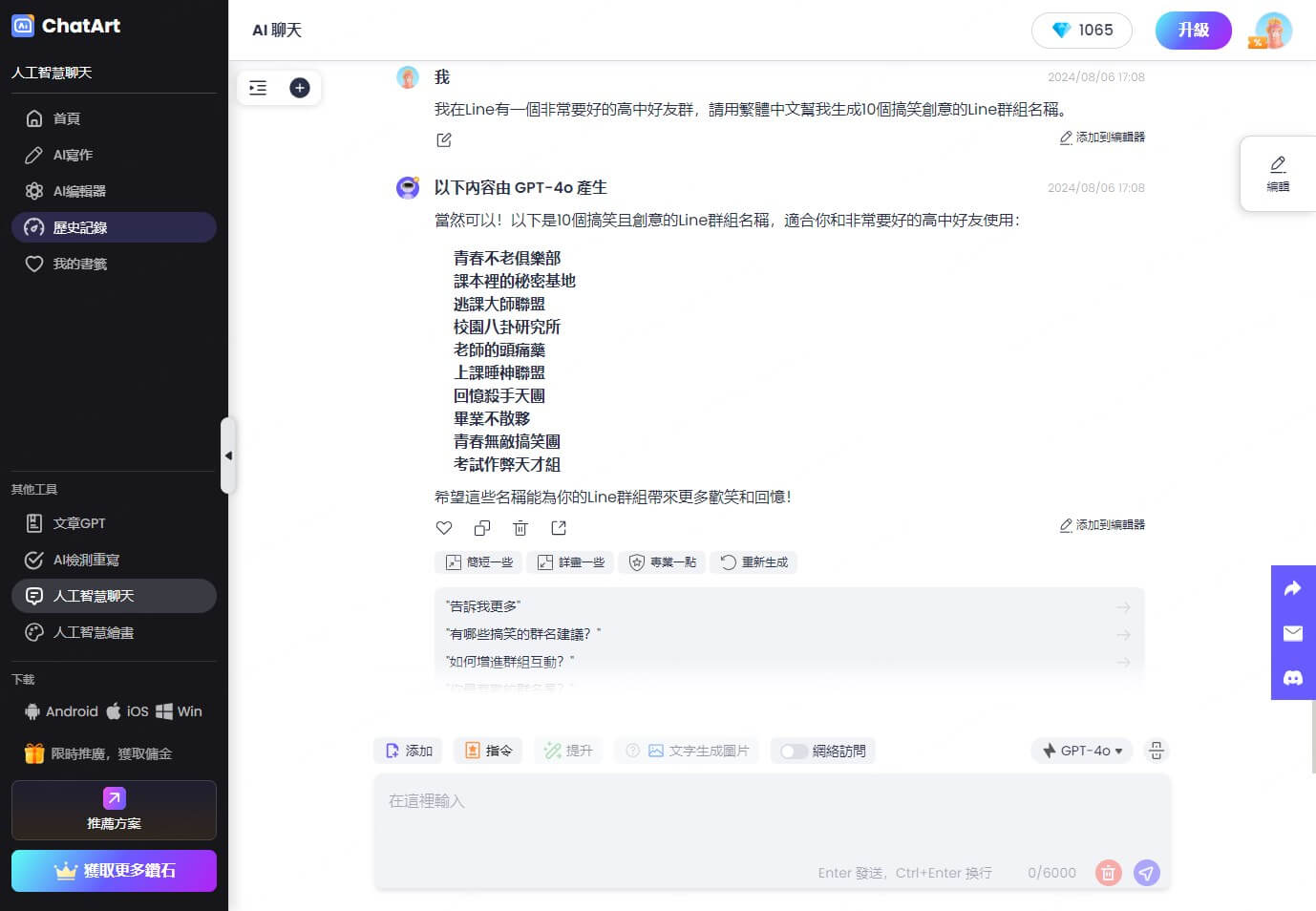1316x911 pixels.
Task: Copy the response with copy icon
Action: tap(482, 528)
